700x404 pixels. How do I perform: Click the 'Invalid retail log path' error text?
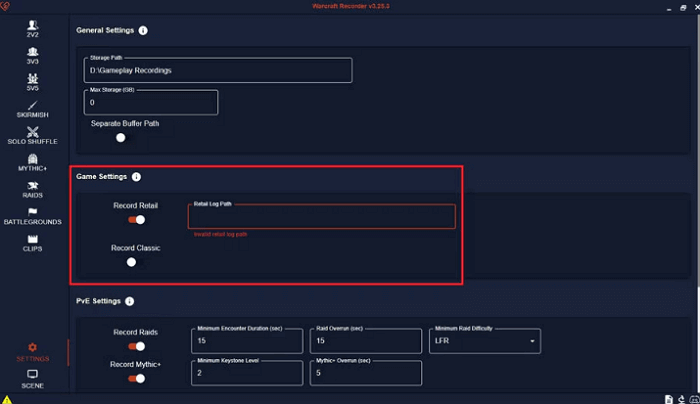click(x=220, y=234)
